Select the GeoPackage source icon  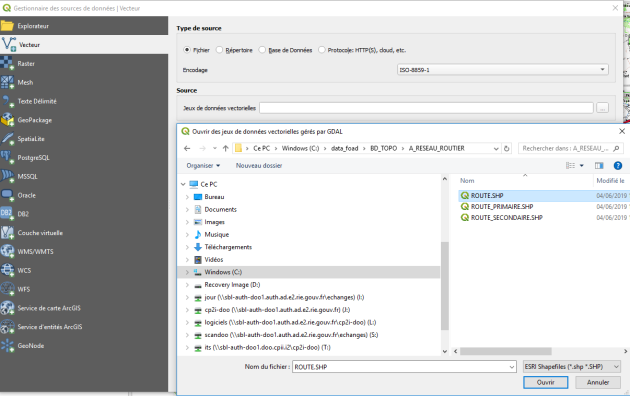click(7, 120)
